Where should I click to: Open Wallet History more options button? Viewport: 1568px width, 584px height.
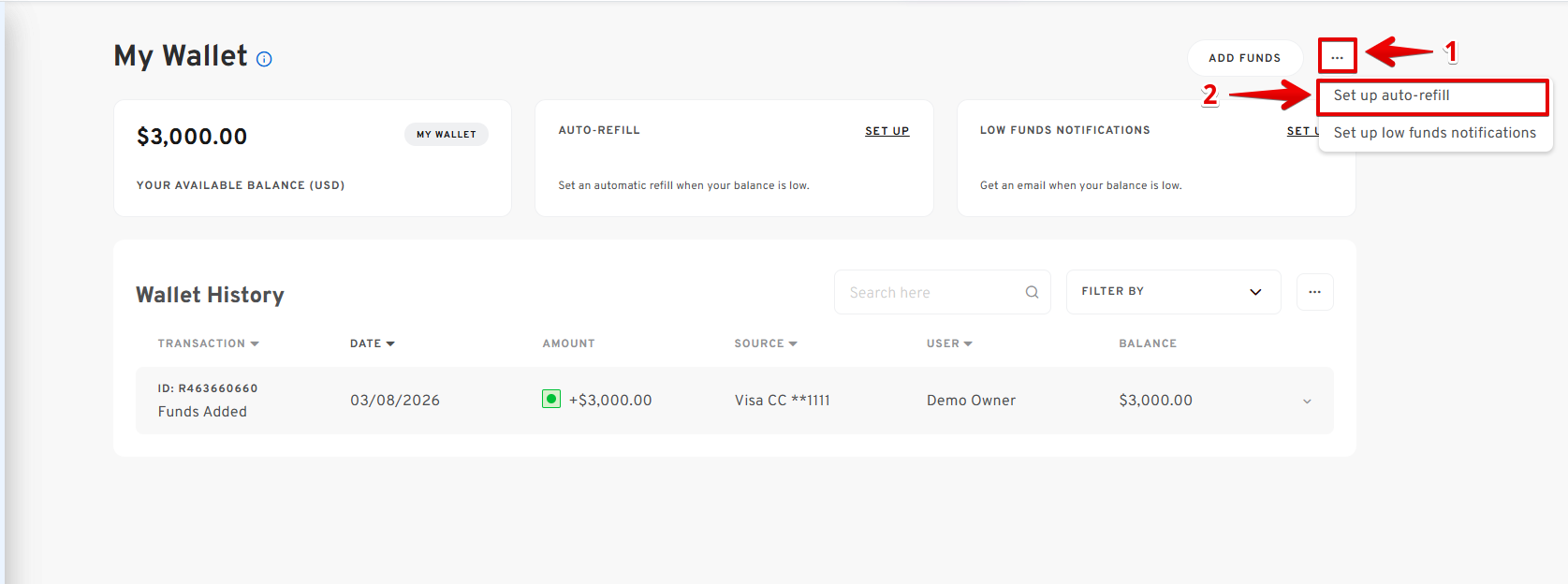pos(1314,292)
